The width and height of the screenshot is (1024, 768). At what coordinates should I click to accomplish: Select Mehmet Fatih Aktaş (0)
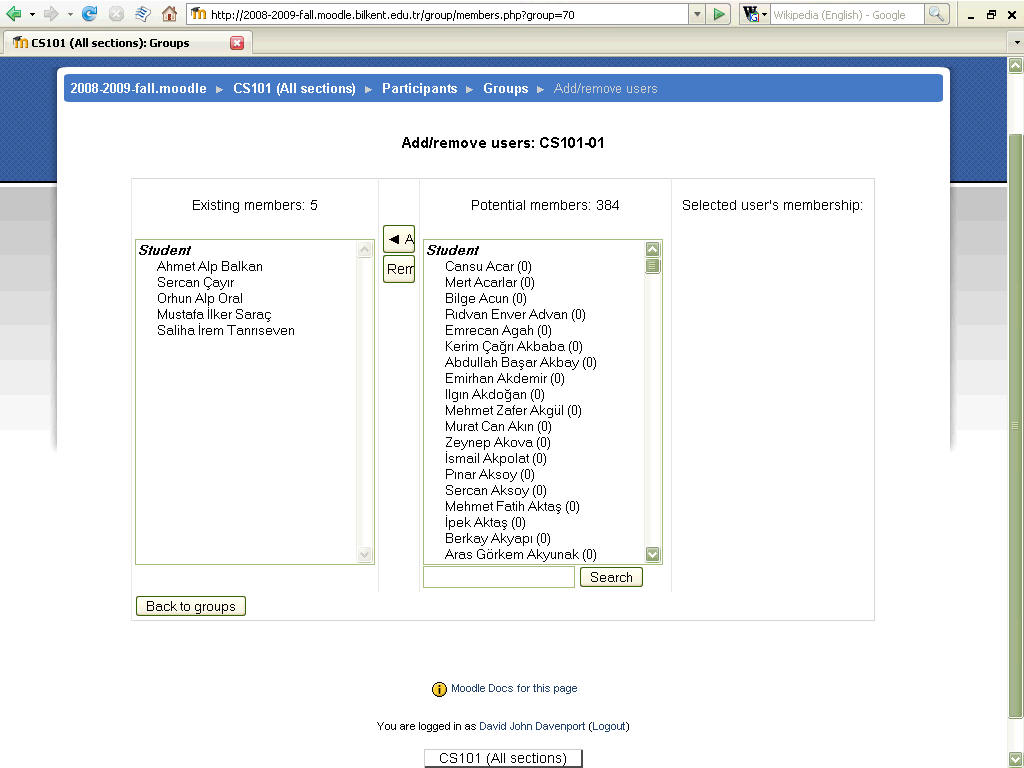(x=513, y=506)
